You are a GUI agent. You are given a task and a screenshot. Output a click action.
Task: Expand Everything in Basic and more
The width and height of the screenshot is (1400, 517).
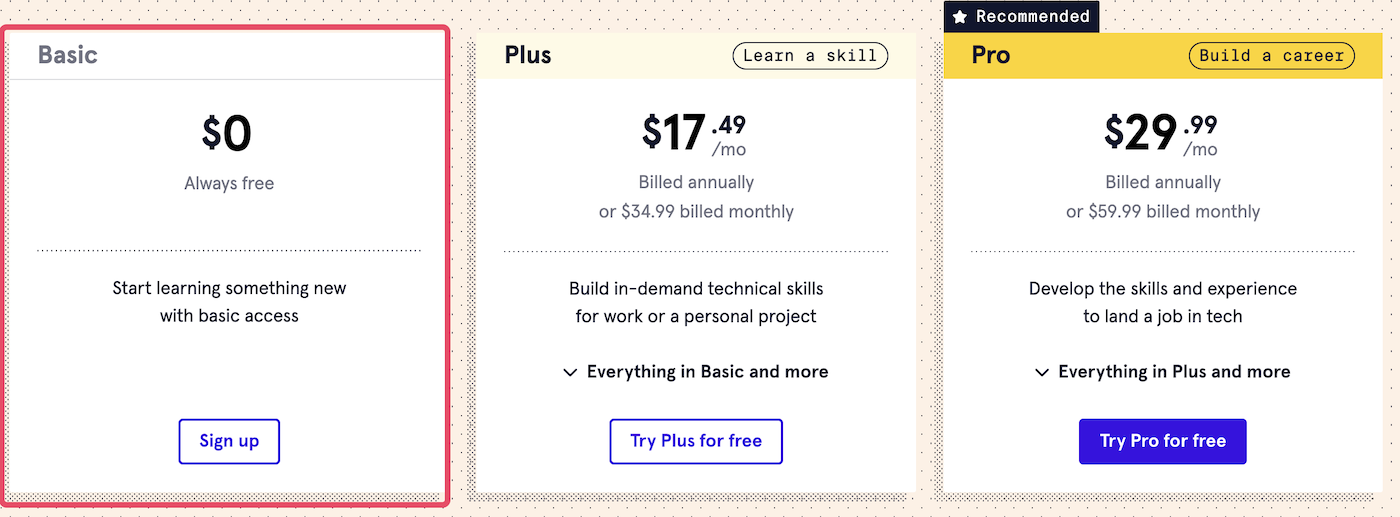(696, 372)
